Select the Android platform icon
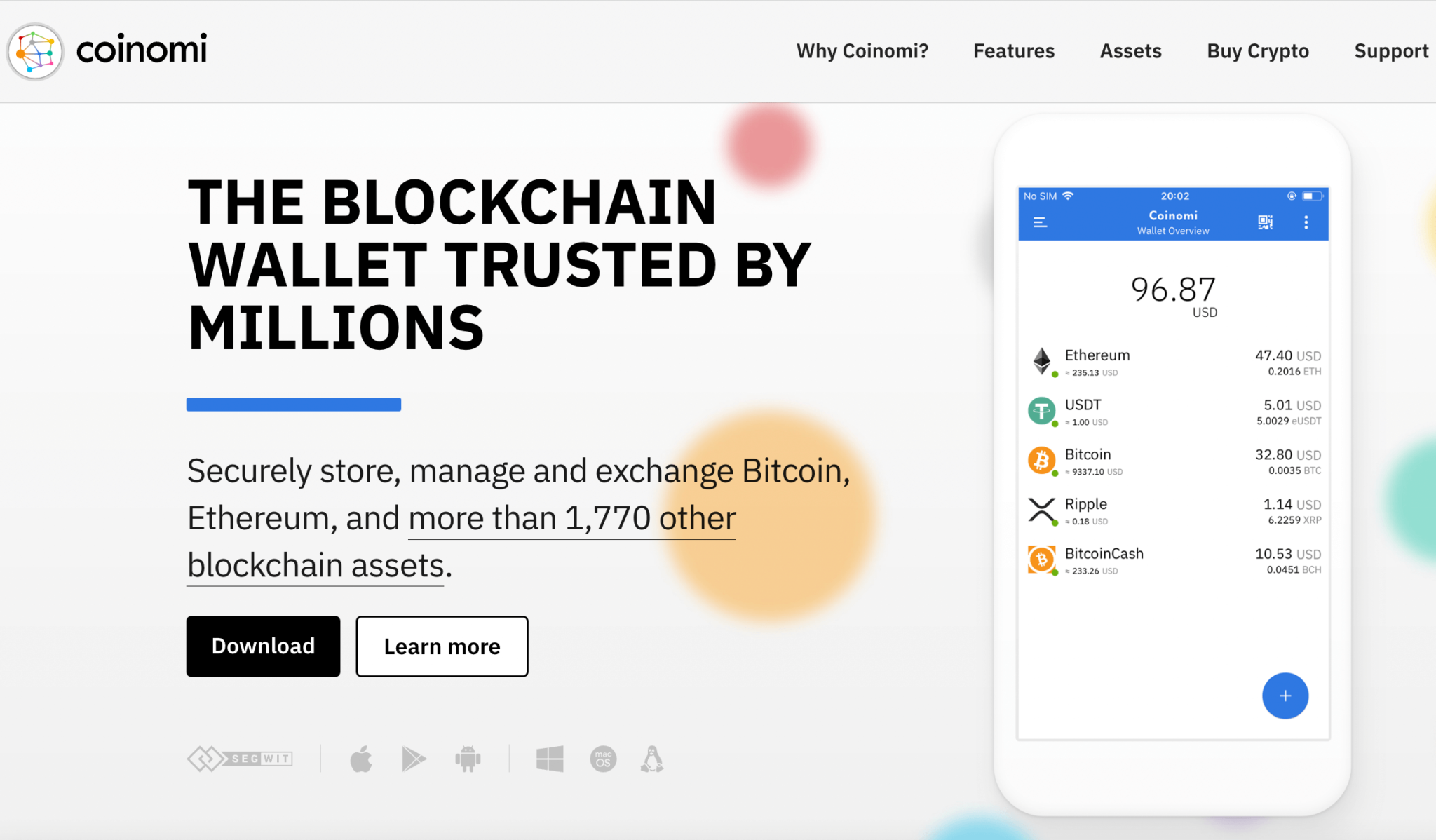Screen dimensions: 1436x840 (x=468, y=759)
